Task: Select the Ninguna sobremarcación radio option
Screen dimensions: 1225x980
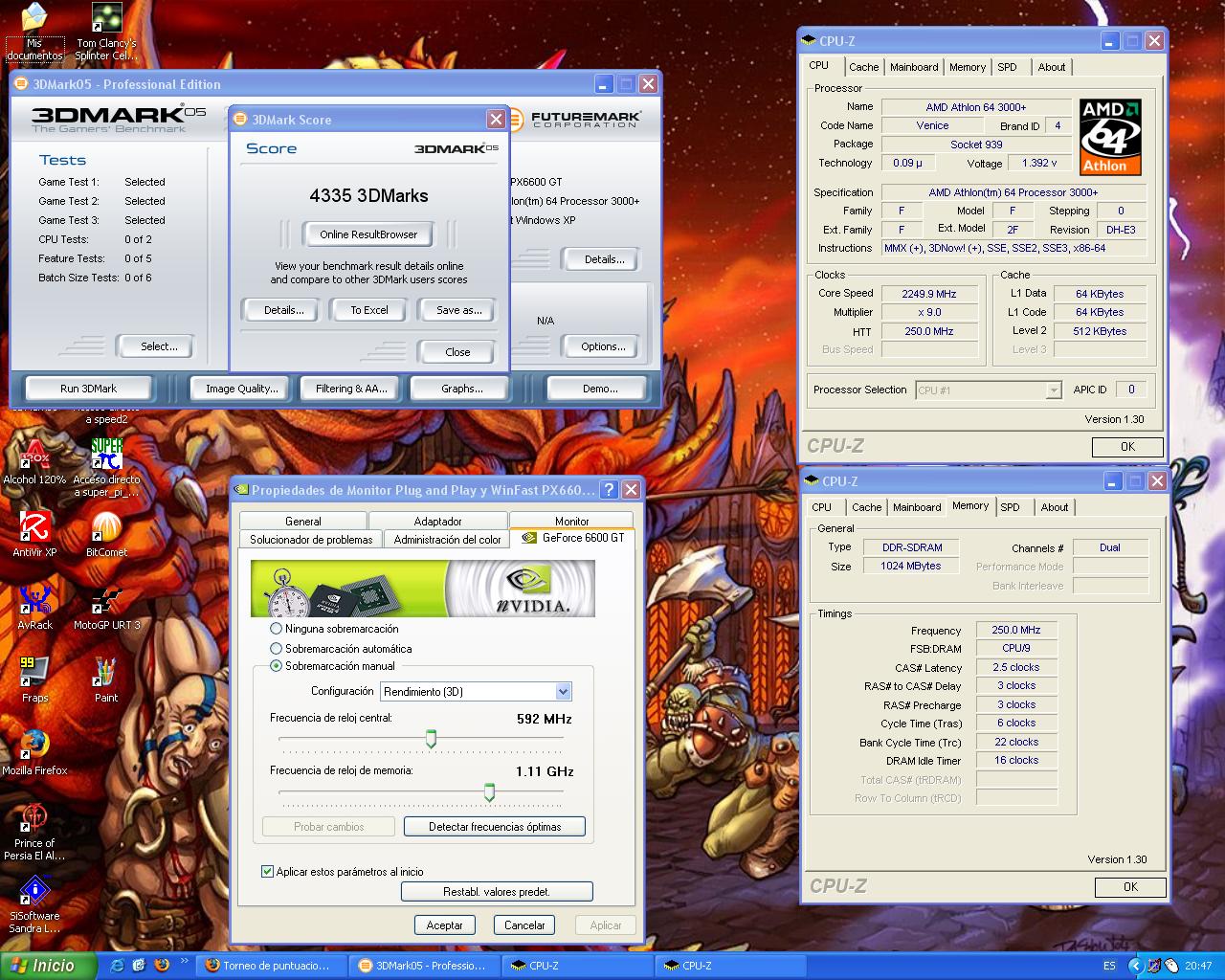Action: 277,629
